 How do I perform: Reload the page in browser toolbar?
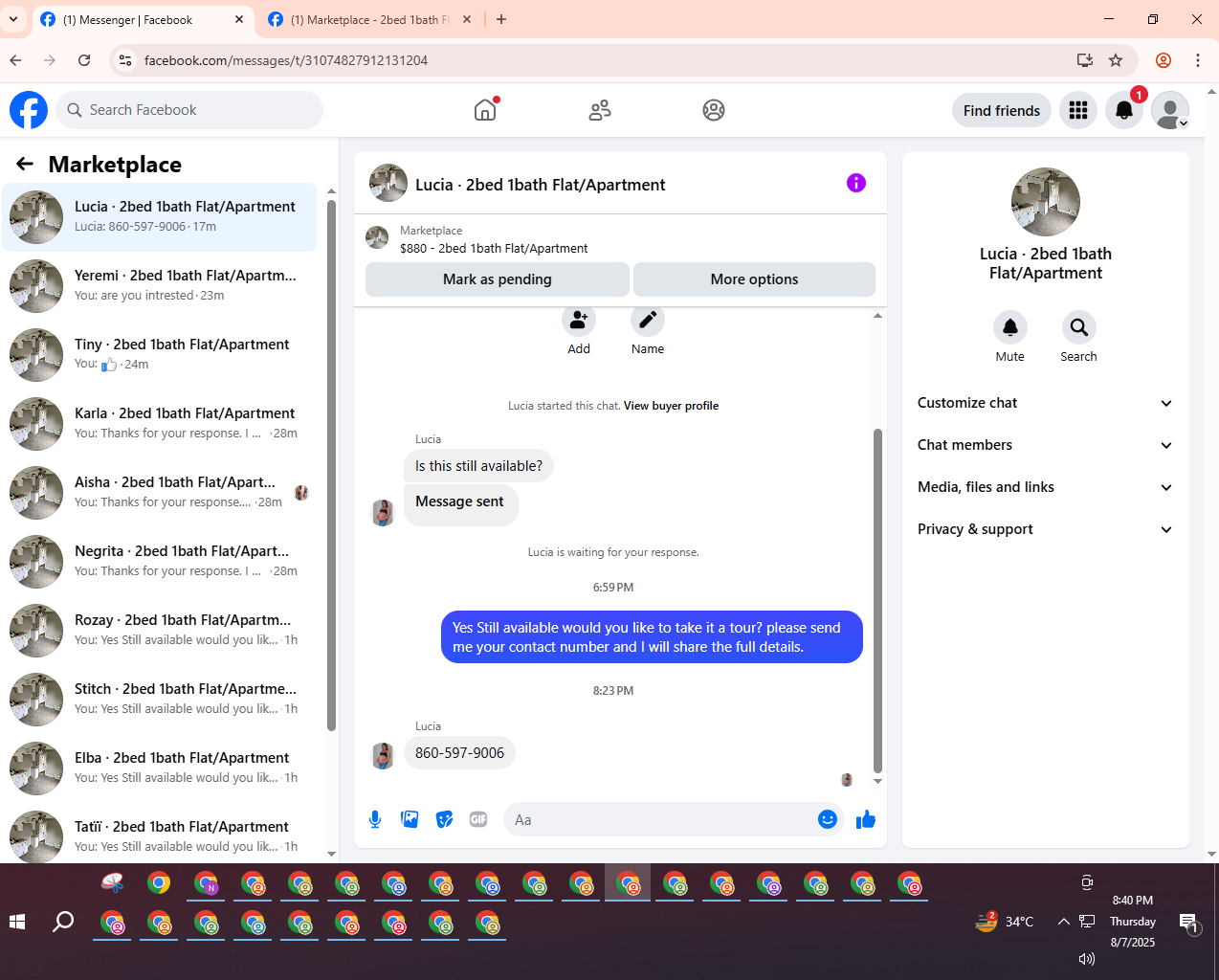[x=84, y=60]
